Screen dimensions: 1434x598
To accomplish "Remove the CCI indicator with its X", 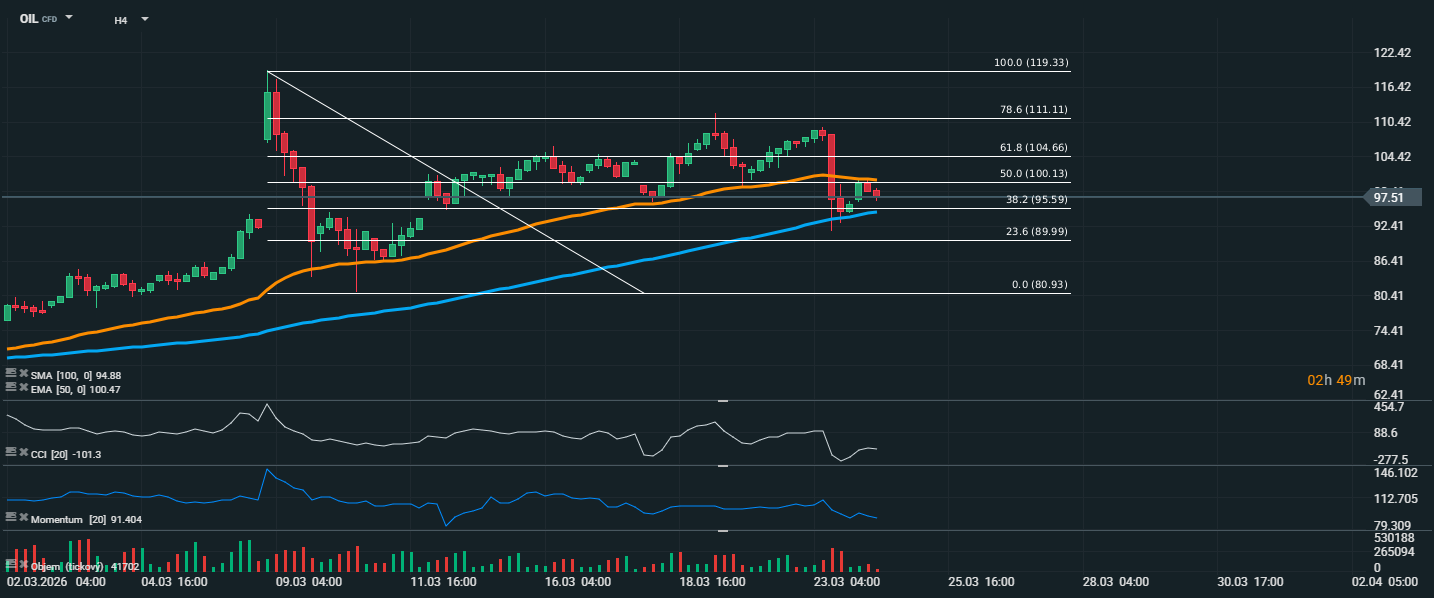I will pos(23,453).
